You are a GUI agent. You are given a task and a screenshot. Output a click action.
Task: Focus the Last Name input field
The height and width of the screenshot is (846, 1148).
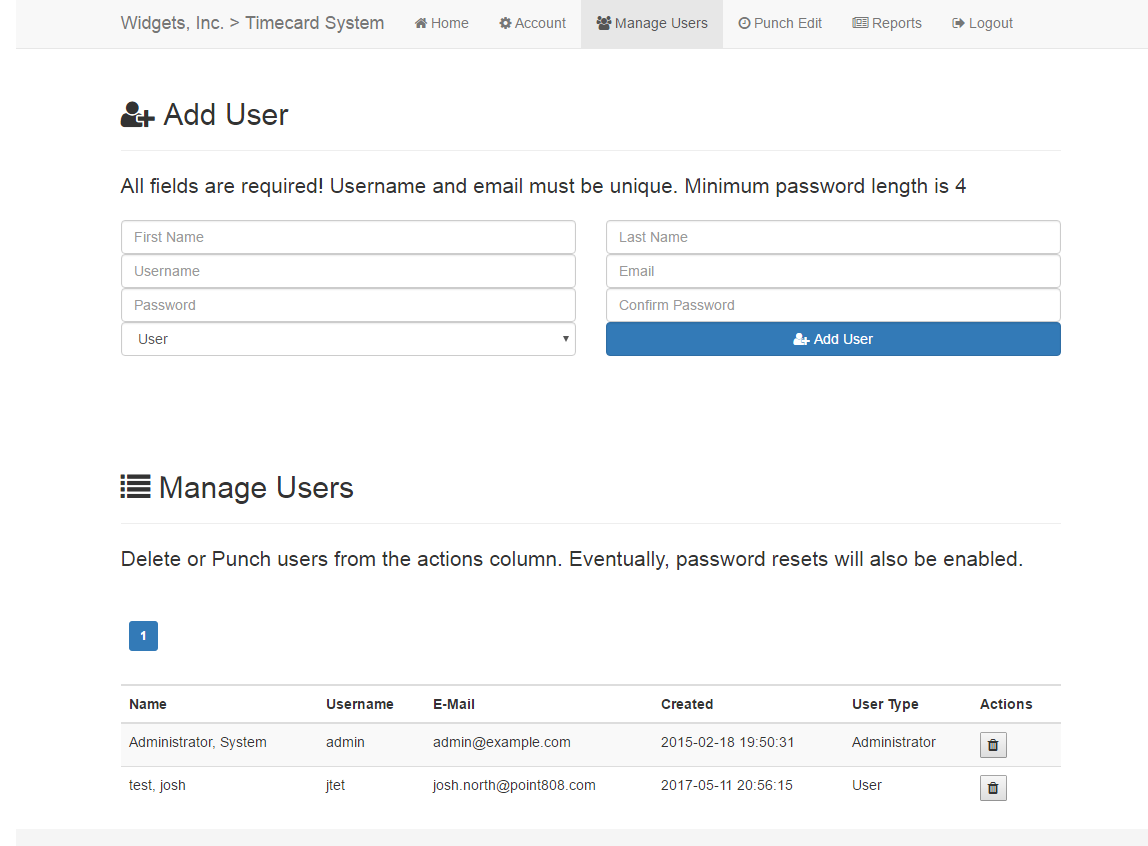tap(832, 237)
